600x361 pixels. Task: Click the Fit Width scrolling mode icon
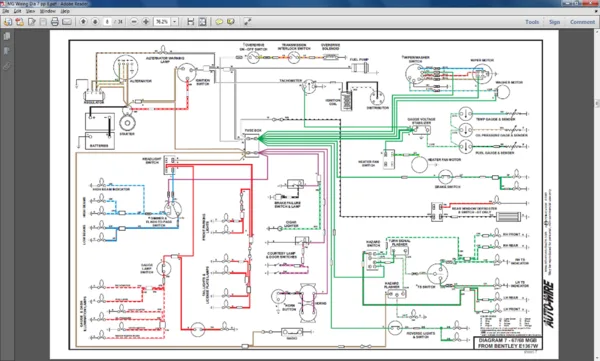[x=191, y=22]
